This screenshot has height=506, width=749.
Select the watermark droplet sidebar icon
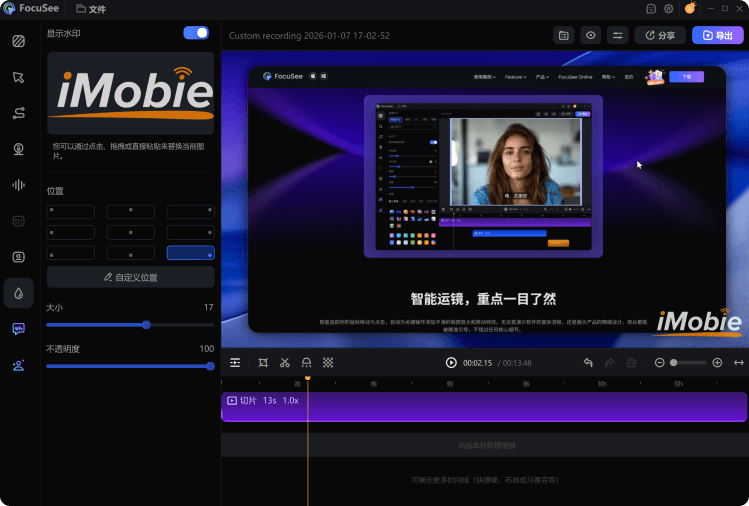[x=19, y=293]
